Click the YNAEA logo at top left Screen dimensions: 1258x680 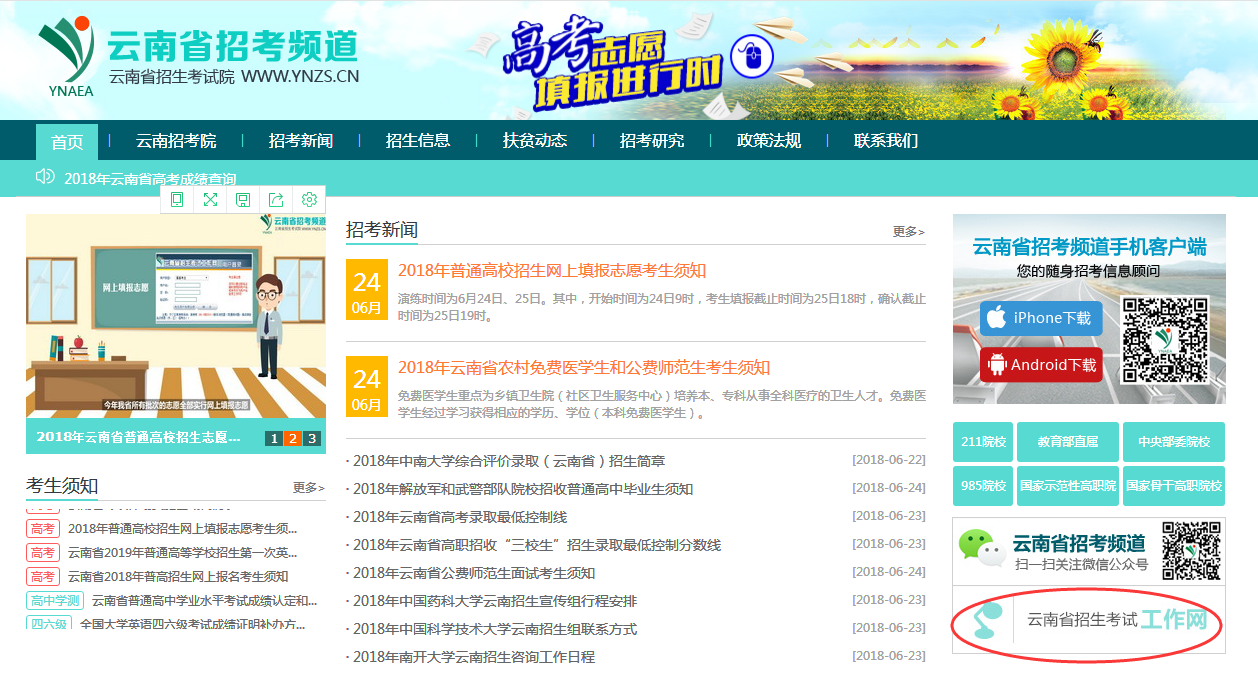[68, 57]
